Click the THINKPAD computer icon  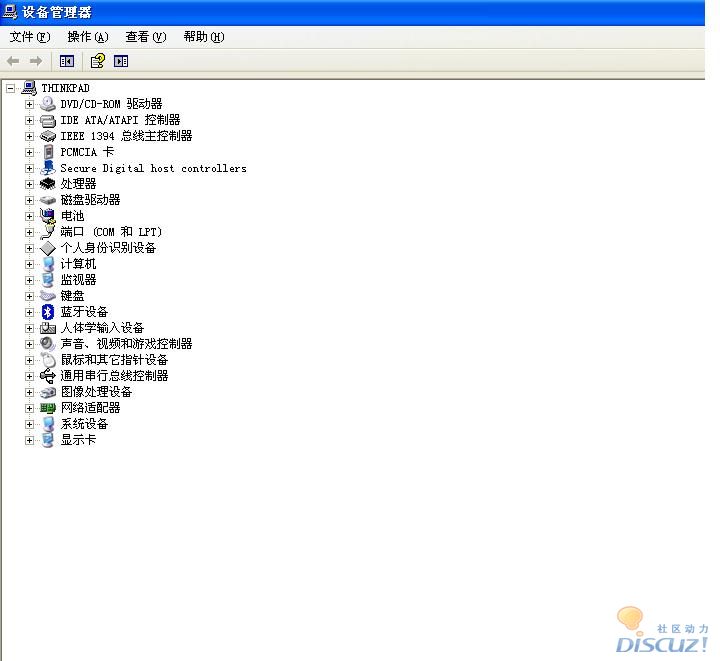29,88
